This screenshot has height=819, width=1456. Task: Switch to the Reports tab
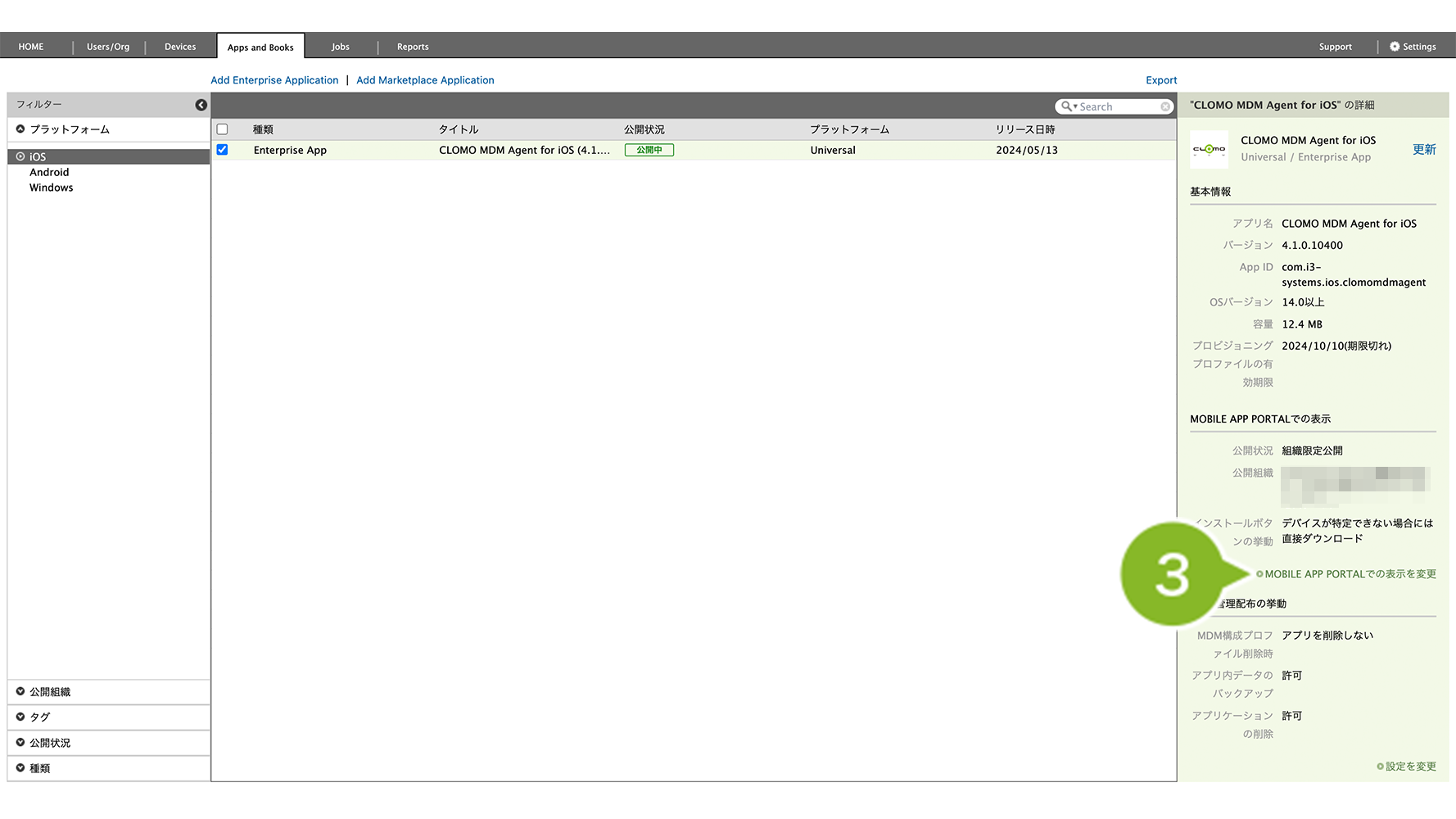pos(413,47)
